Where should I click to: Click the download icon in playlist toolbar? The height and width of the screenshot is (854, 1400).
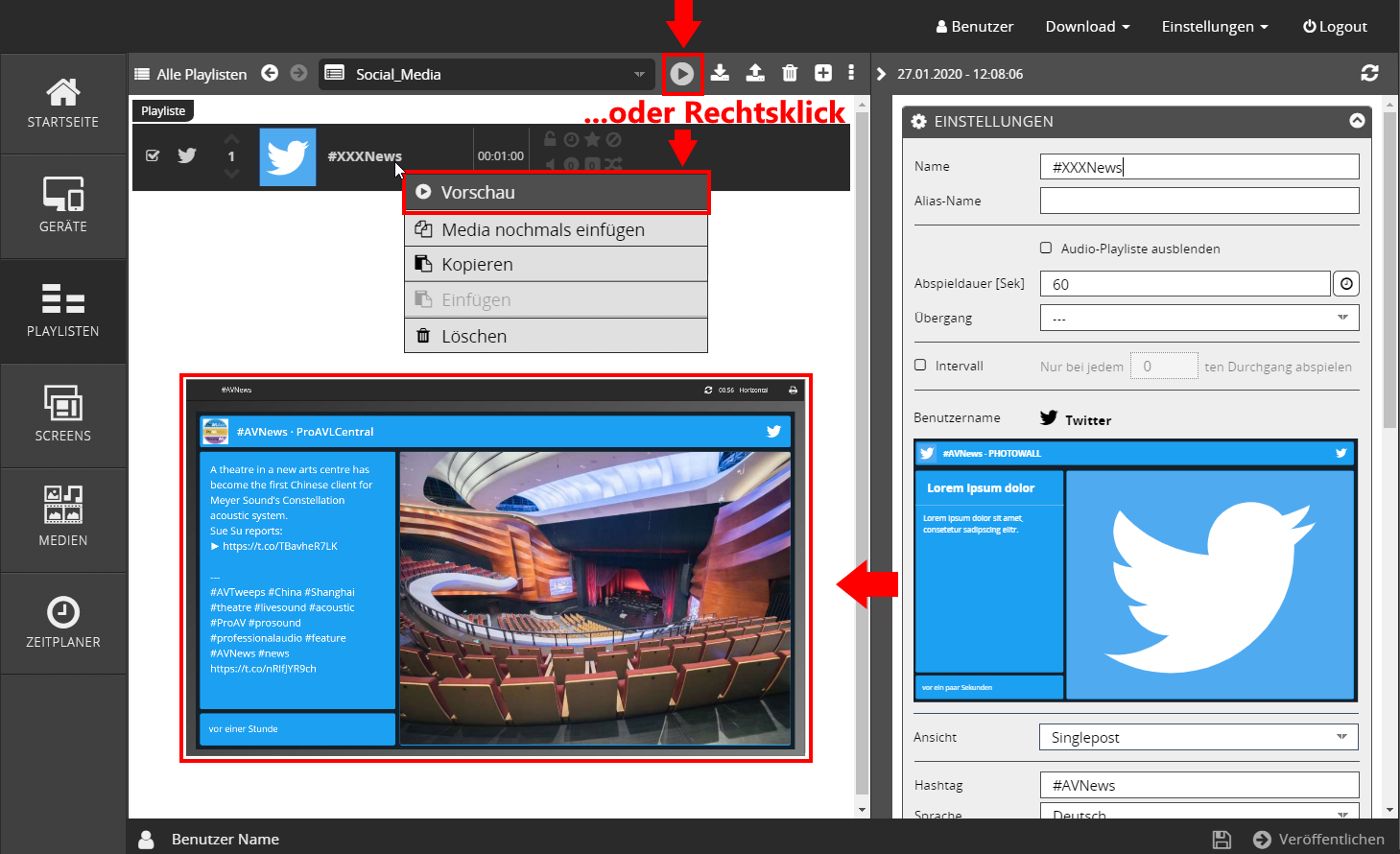pos(721,73)
